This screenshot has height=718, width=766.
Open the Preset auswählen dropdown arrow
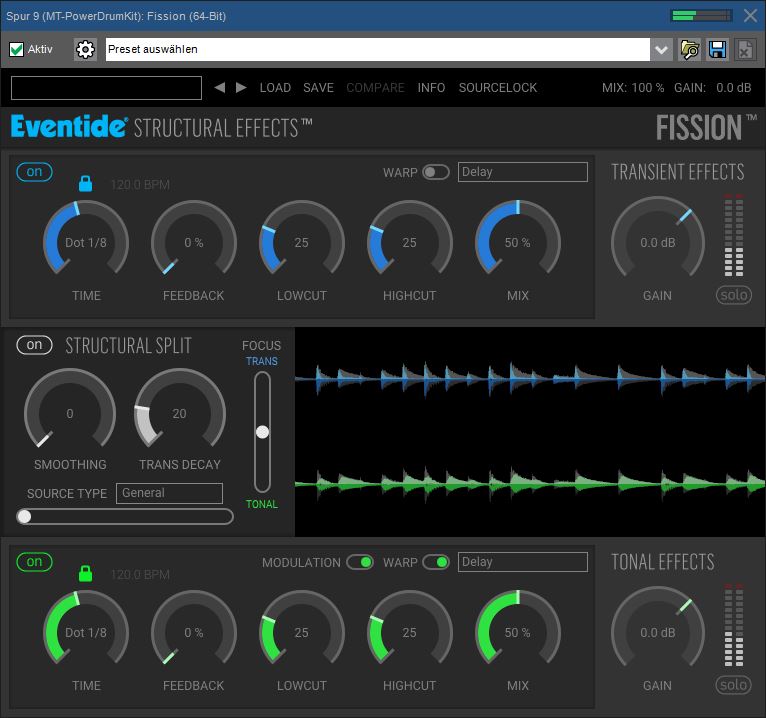pyautogui.click(x=661, y=49)
